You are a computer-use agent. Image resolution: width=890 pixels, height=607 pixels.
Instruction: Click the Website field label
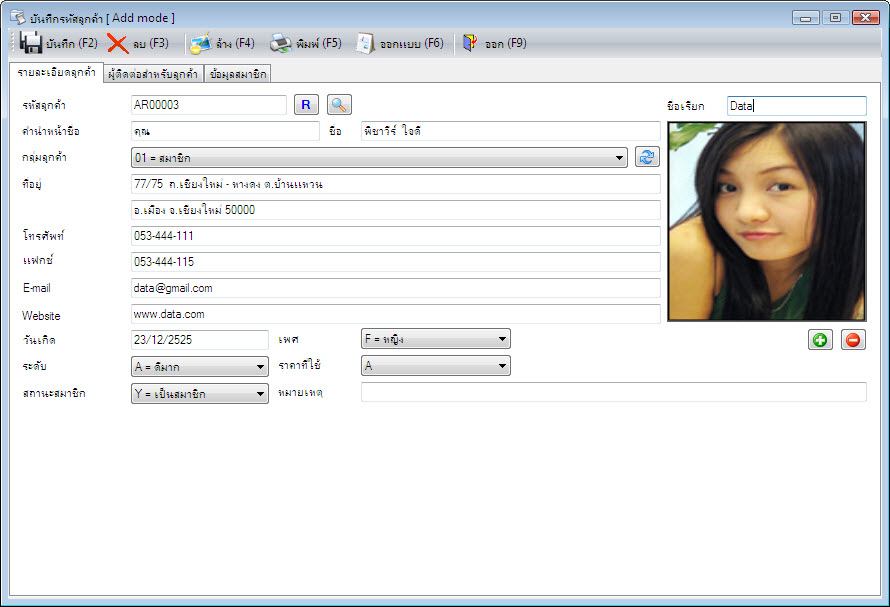pos(41,316)
